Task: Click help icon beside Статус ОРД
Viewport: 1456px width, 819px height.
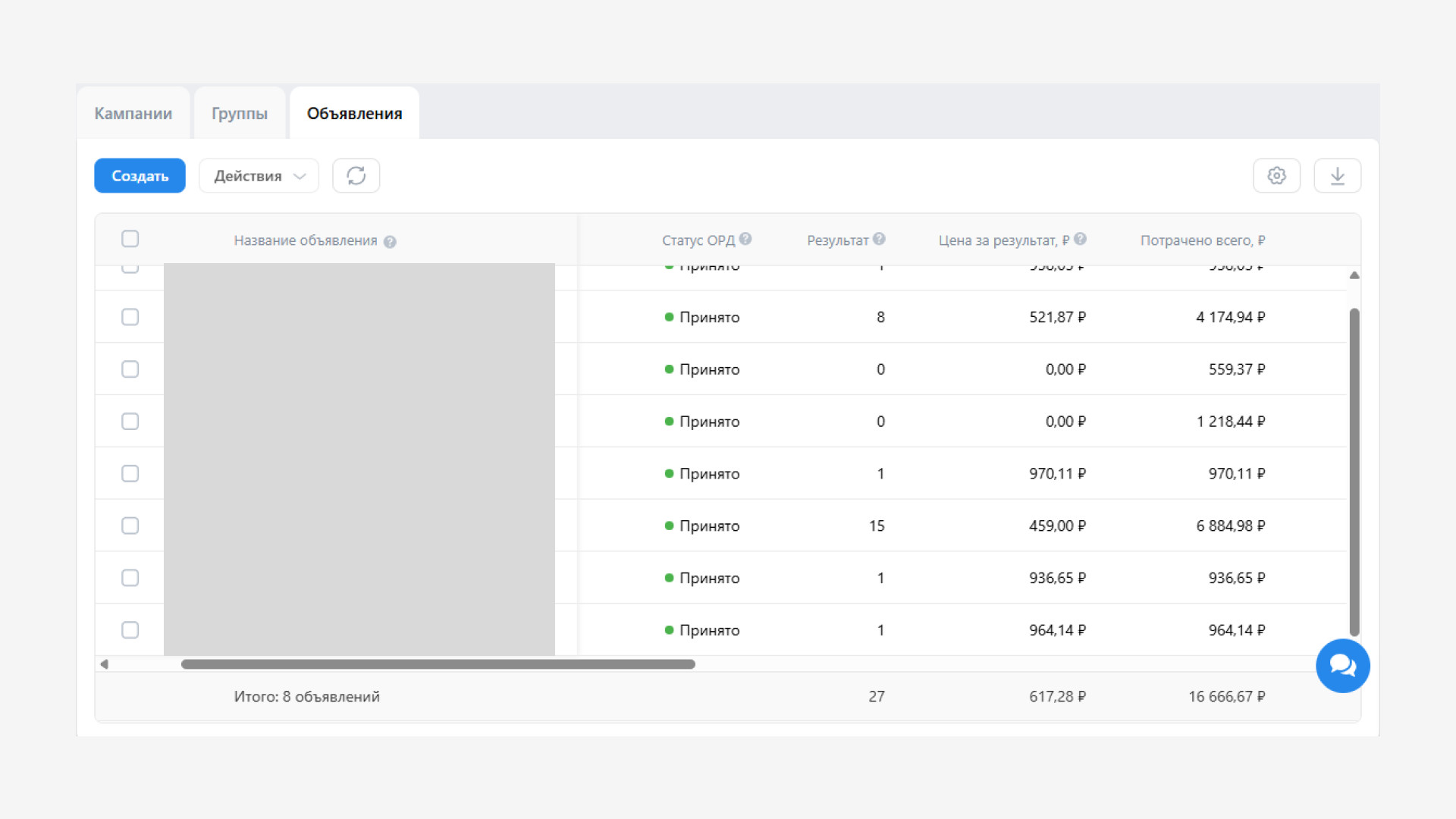Action: 745,239
